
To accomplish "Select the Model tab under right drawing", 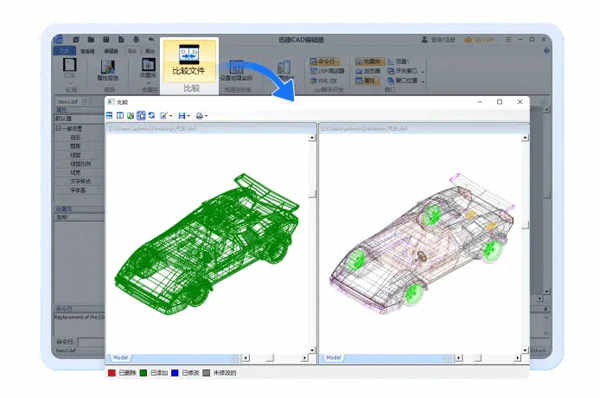I will pyautogui.click(x=333, y=357).
